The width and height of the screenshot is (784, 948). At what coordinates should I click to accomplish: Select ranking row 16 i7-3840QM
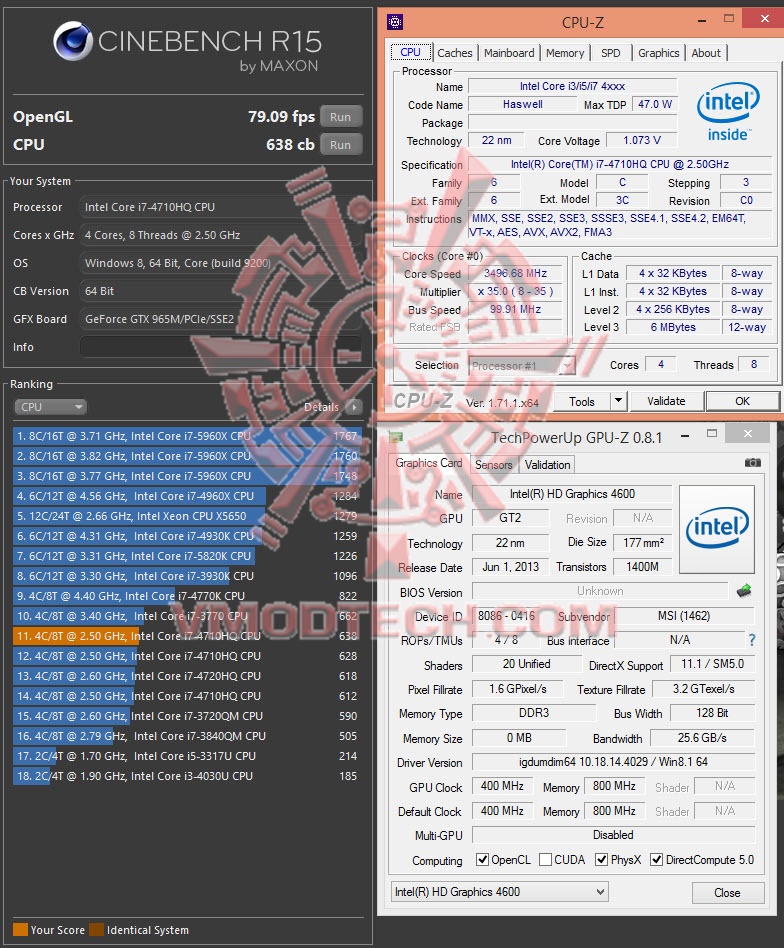tap(187, 736)
